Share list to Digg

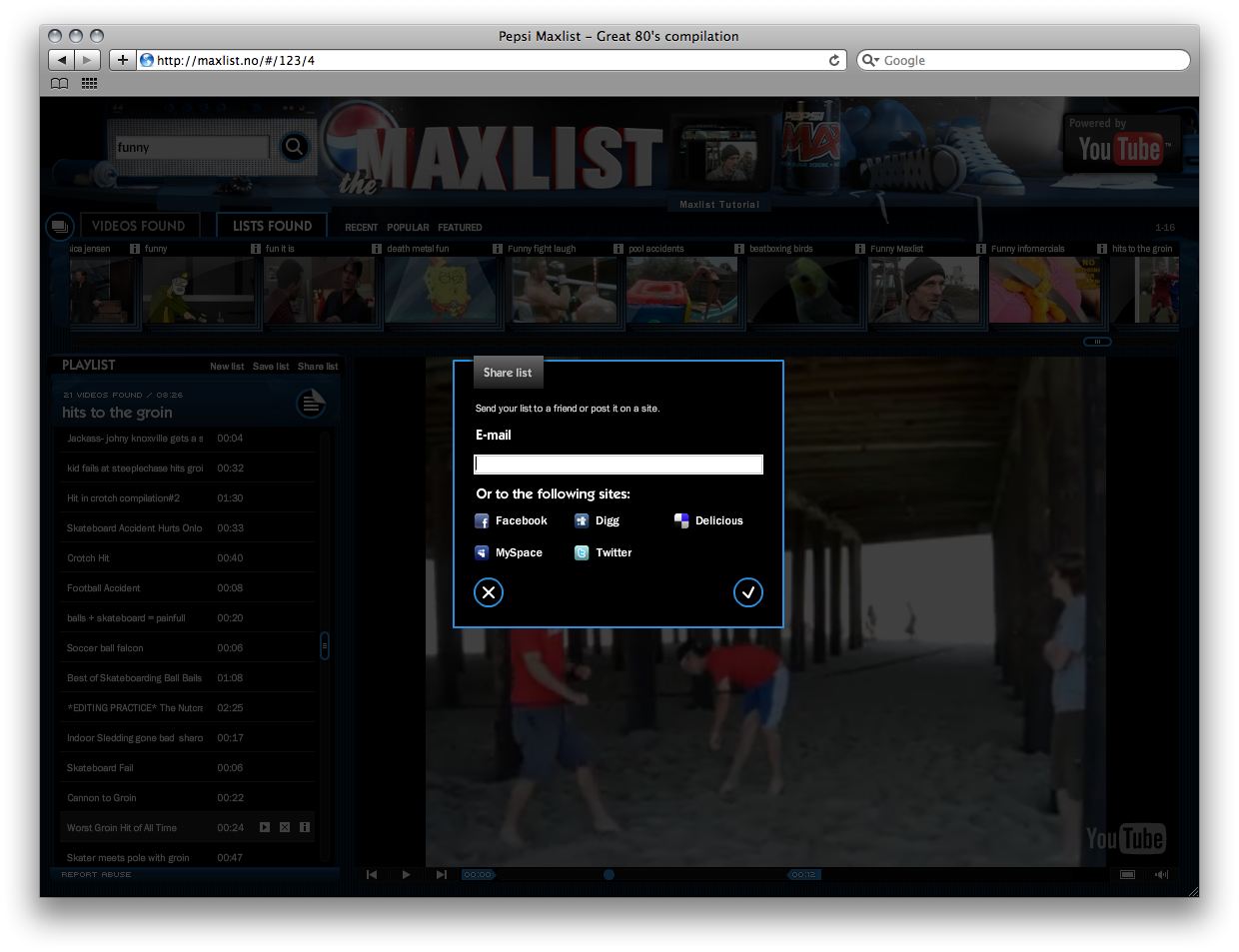tap(597, 521)
